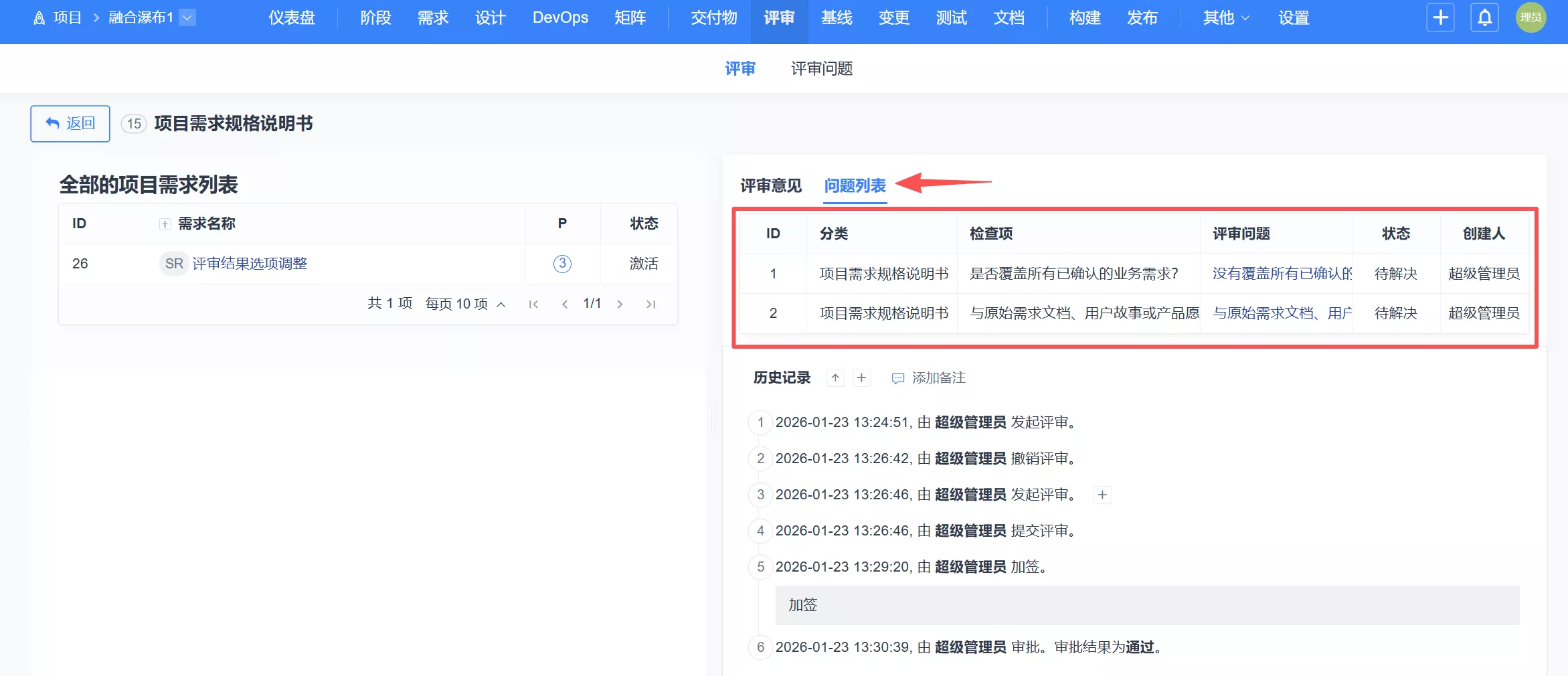The image size is (1568, 676).
Task: Open the 融合瀑布1 project dropdown
Action: click(188, 17)
